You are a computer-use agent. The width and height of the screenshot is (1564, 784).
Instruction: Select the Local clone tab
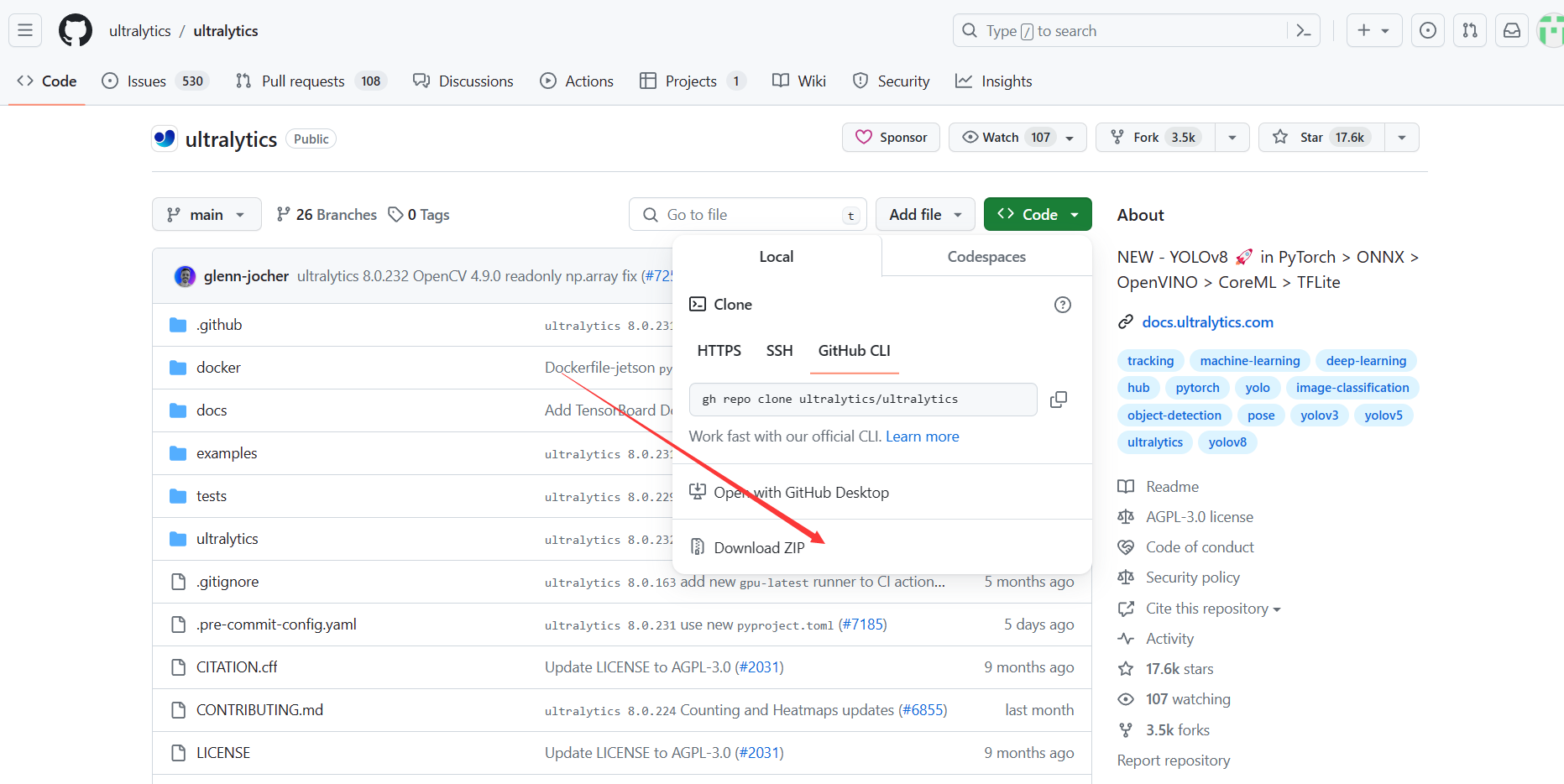pyautogui.click(x=777, y=257)
